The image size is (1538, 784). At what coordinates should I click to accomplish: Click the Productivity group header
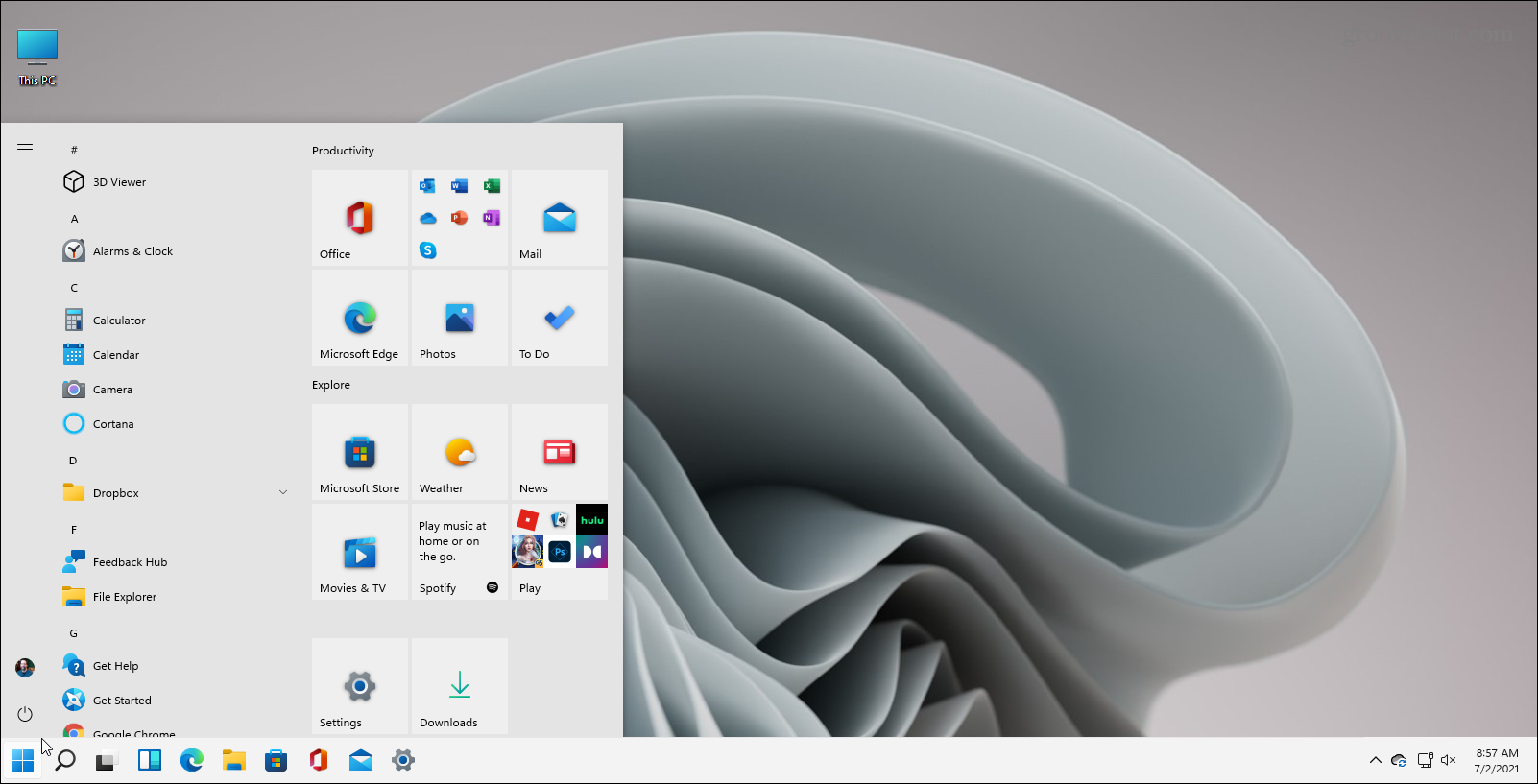coord(343,151)
